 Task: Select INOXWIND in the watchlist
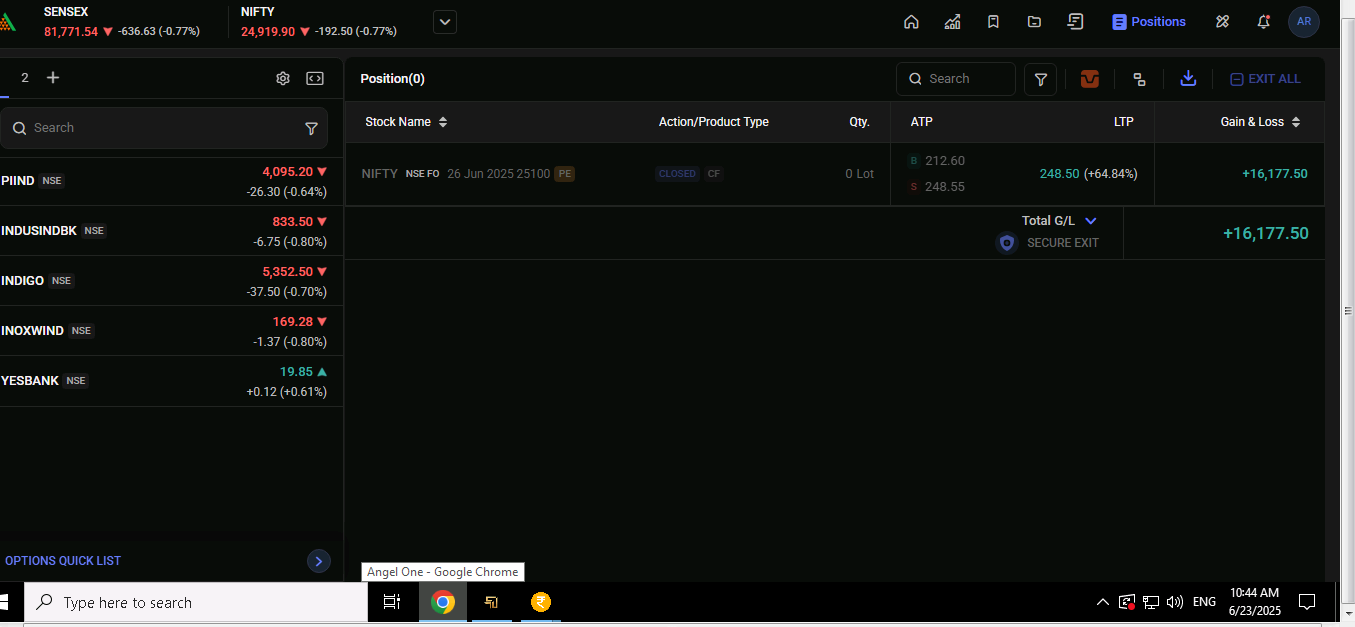point(171,331)
